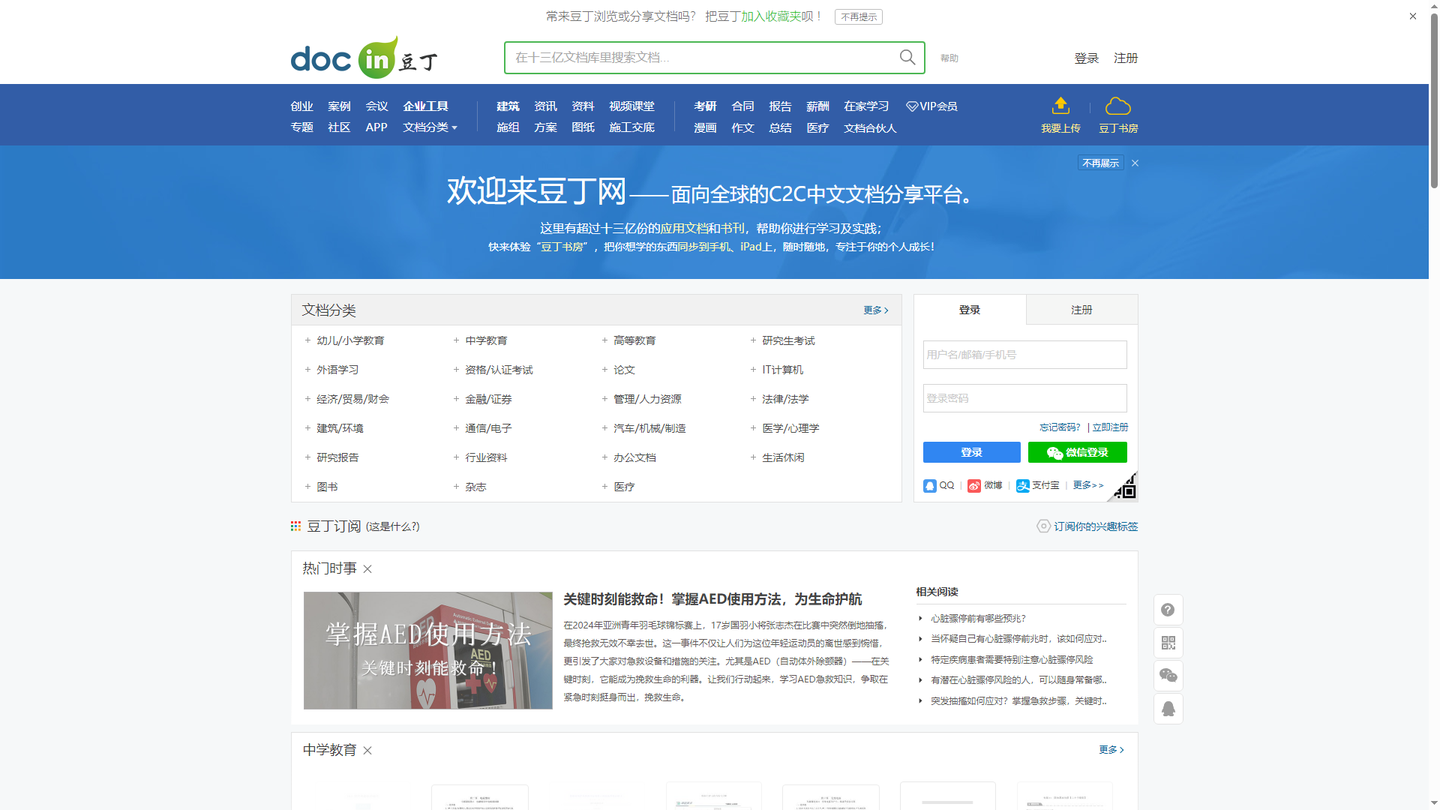Click the 豆丁书房 link in banner text
1440x810 pixels.
tap(562, 247)
